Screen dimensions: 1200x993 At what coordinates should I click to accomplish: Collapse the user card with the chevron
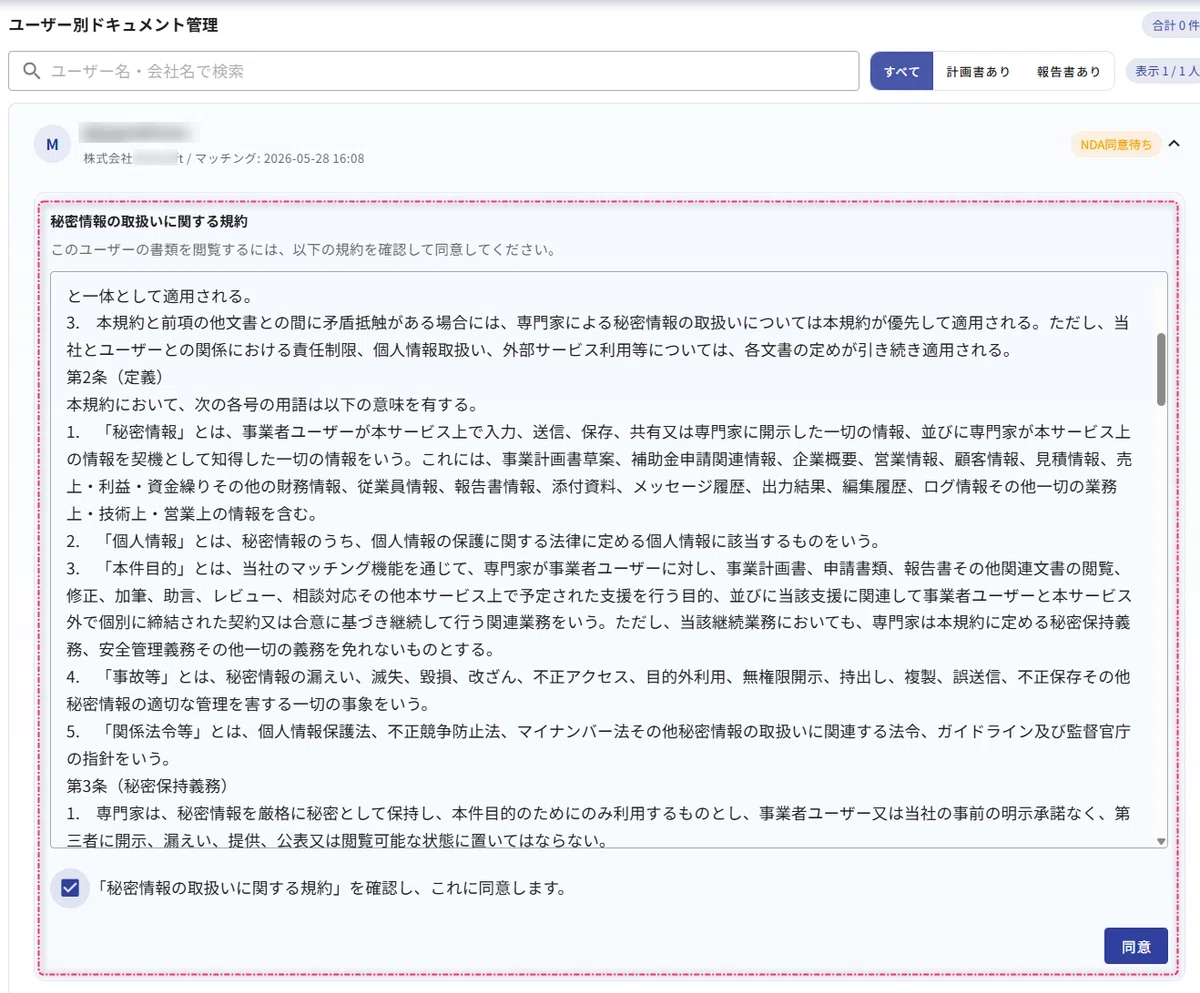[1175, 144]
